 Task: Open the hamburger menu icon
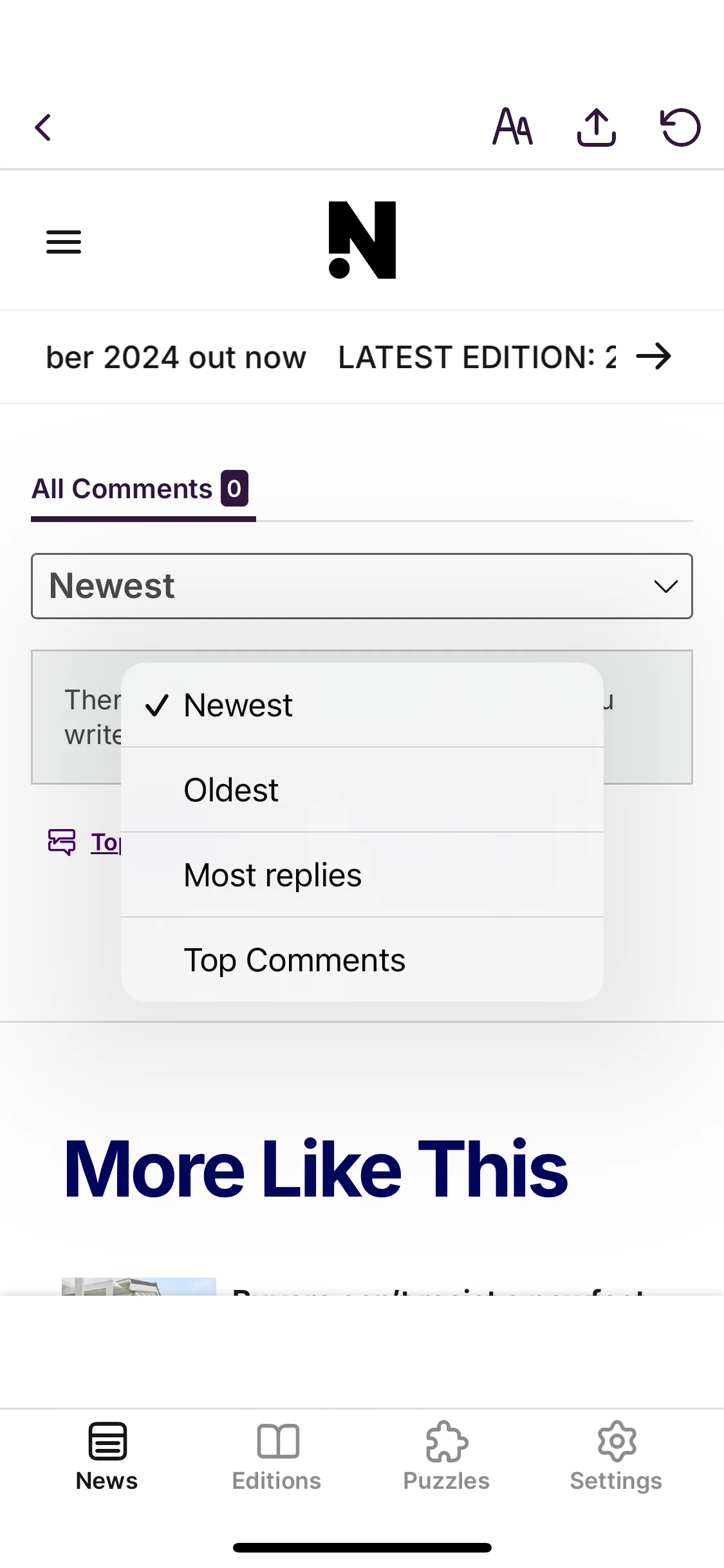(64, 242)
